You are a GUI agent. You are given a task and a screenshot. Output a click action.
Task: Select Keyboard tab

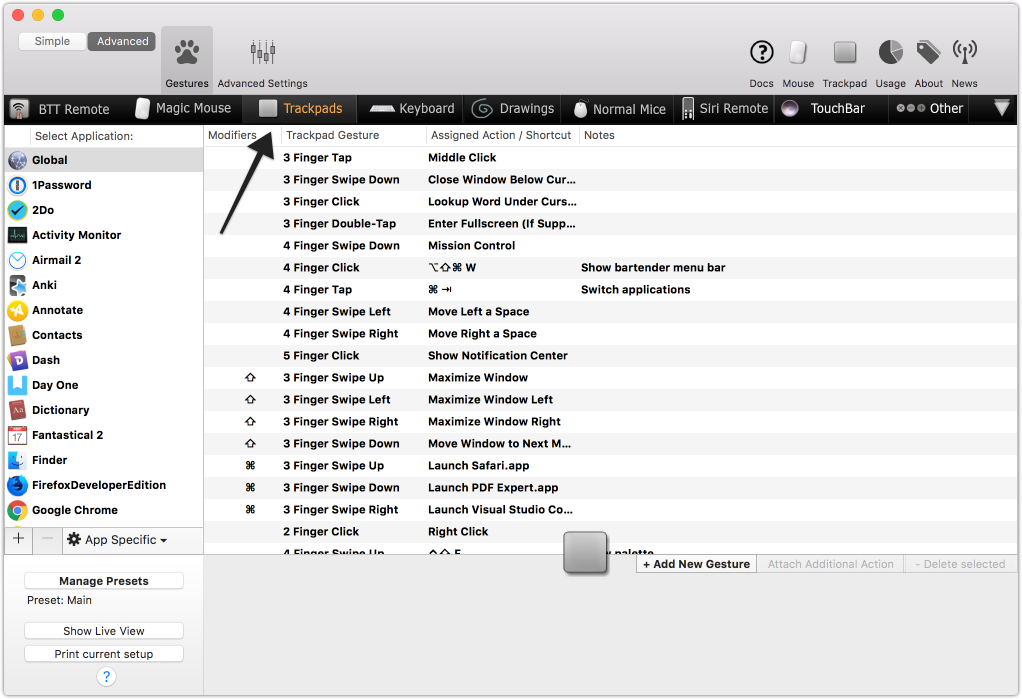[x=412, y=108]
